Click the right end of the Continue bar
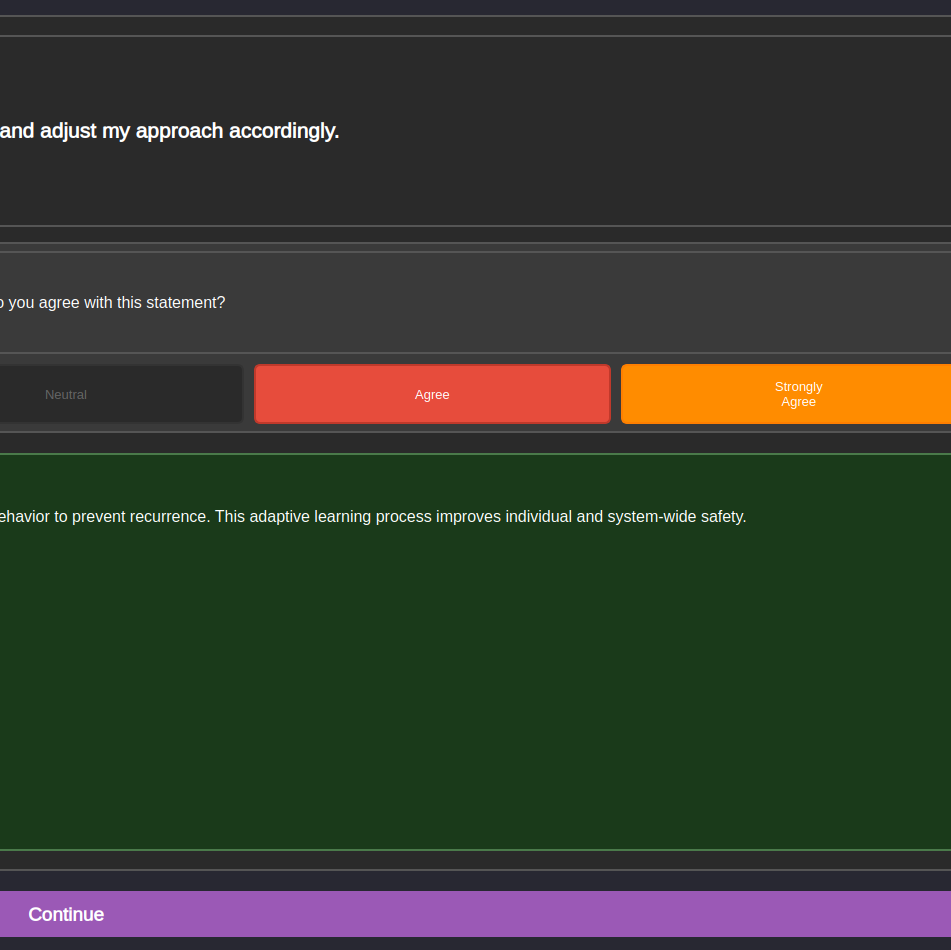This screenshot has height=950, width=951. point(900,914)
